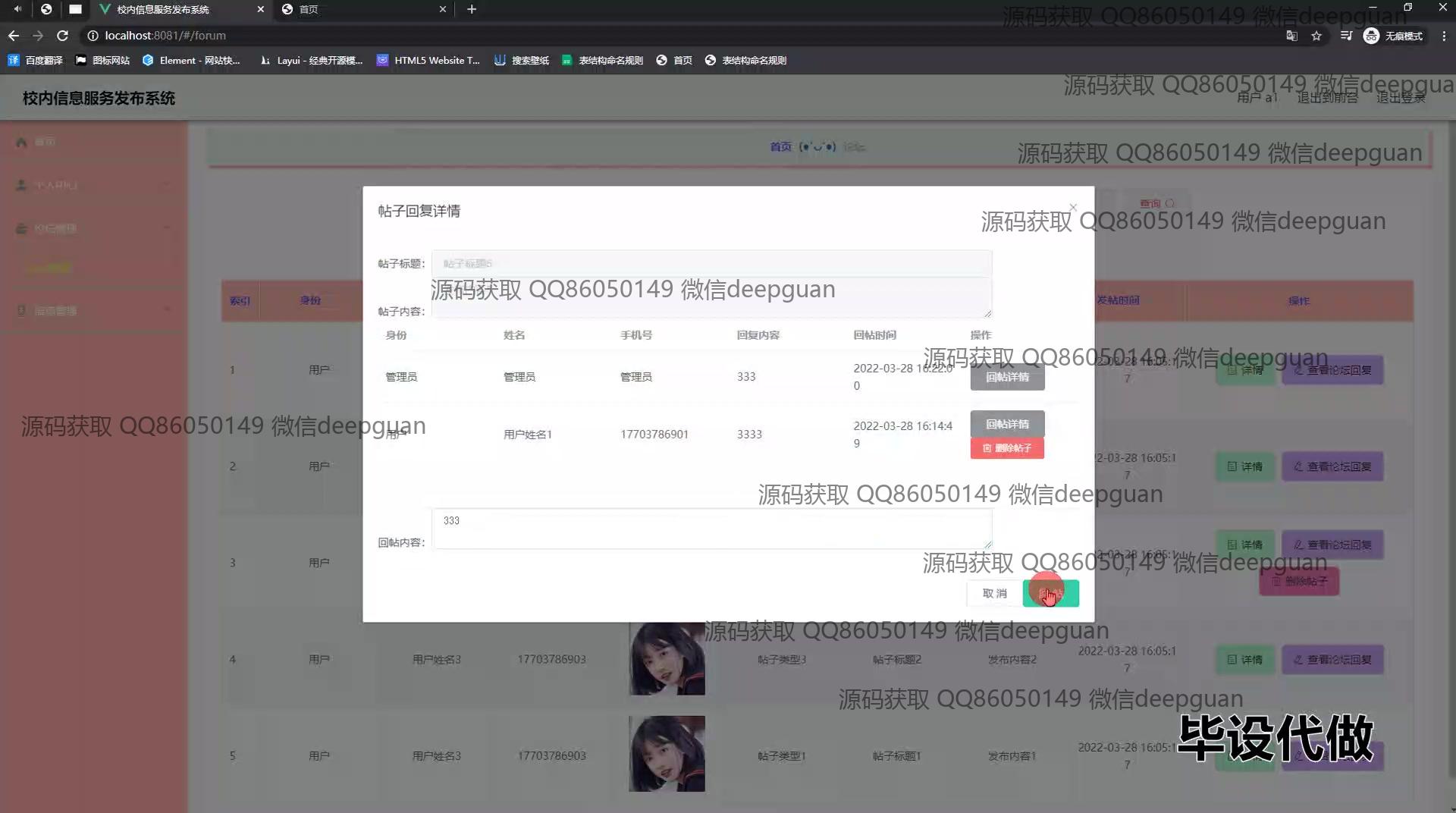Open new browser tab with plus icon

[472, 9]
